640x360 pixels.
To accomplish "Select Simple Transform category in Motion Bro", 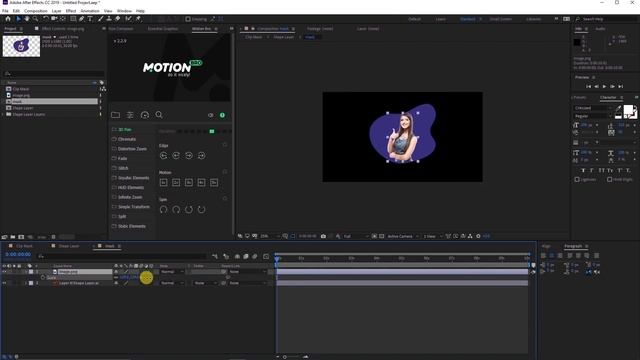I will pyautogui.click(x=134, y=207).
